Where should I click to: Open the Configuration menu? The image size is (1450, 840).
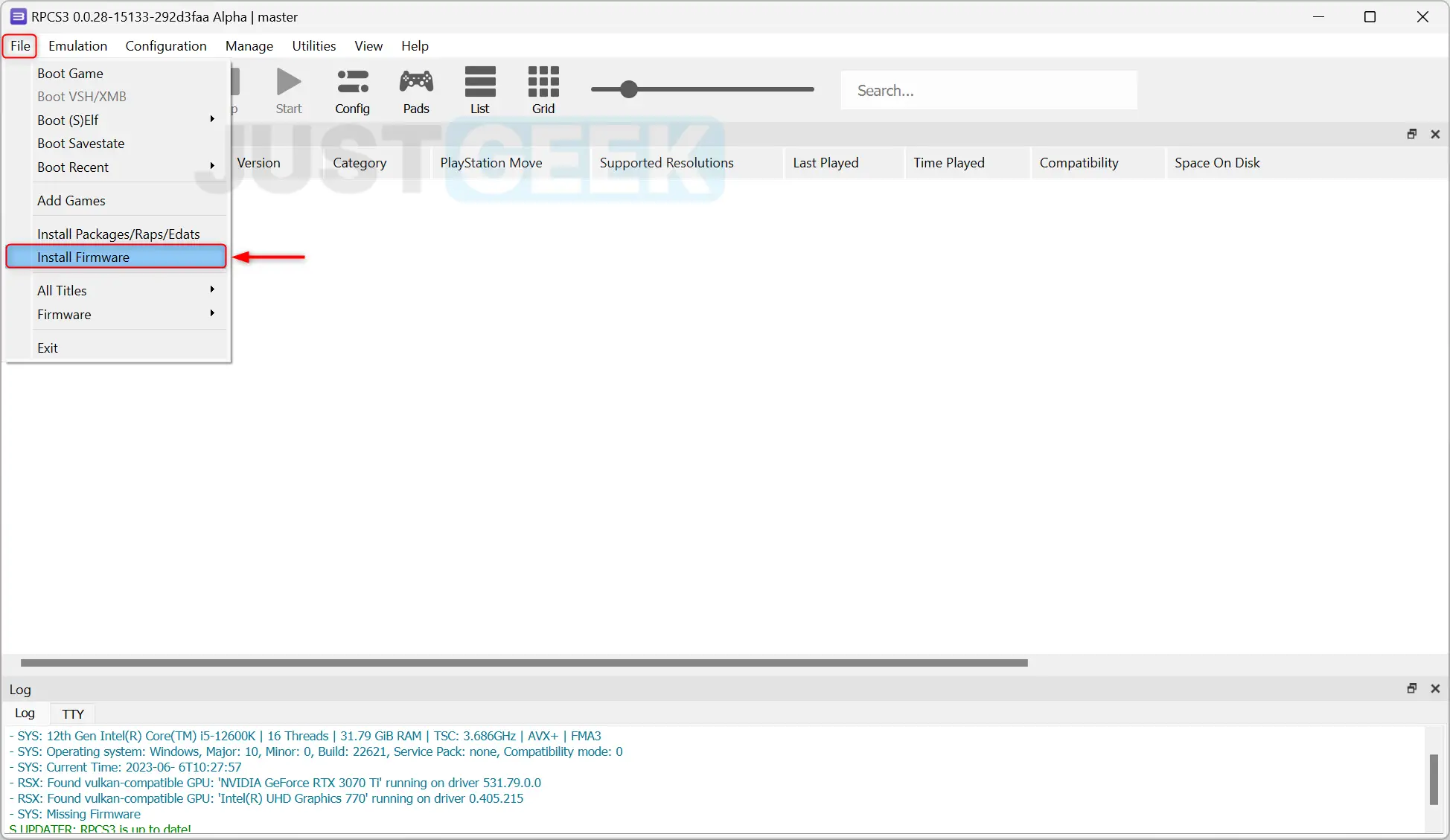tap(166, 46)
